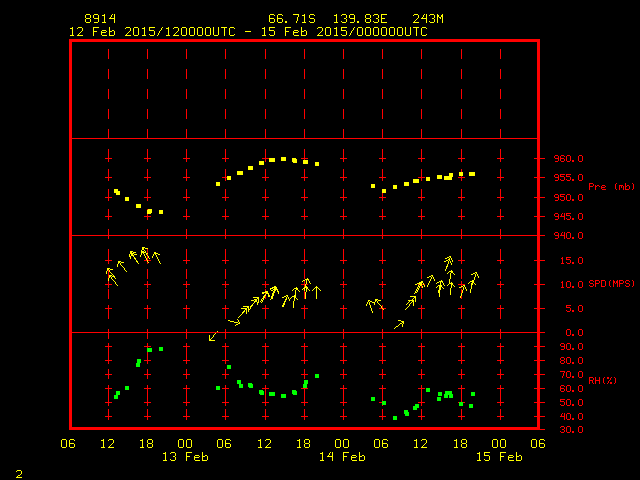The height and width of the screenshot is (480, 640).
Task: Click the frame number 2 in corner
Action: pyautogui.click(x=19, y=474)
